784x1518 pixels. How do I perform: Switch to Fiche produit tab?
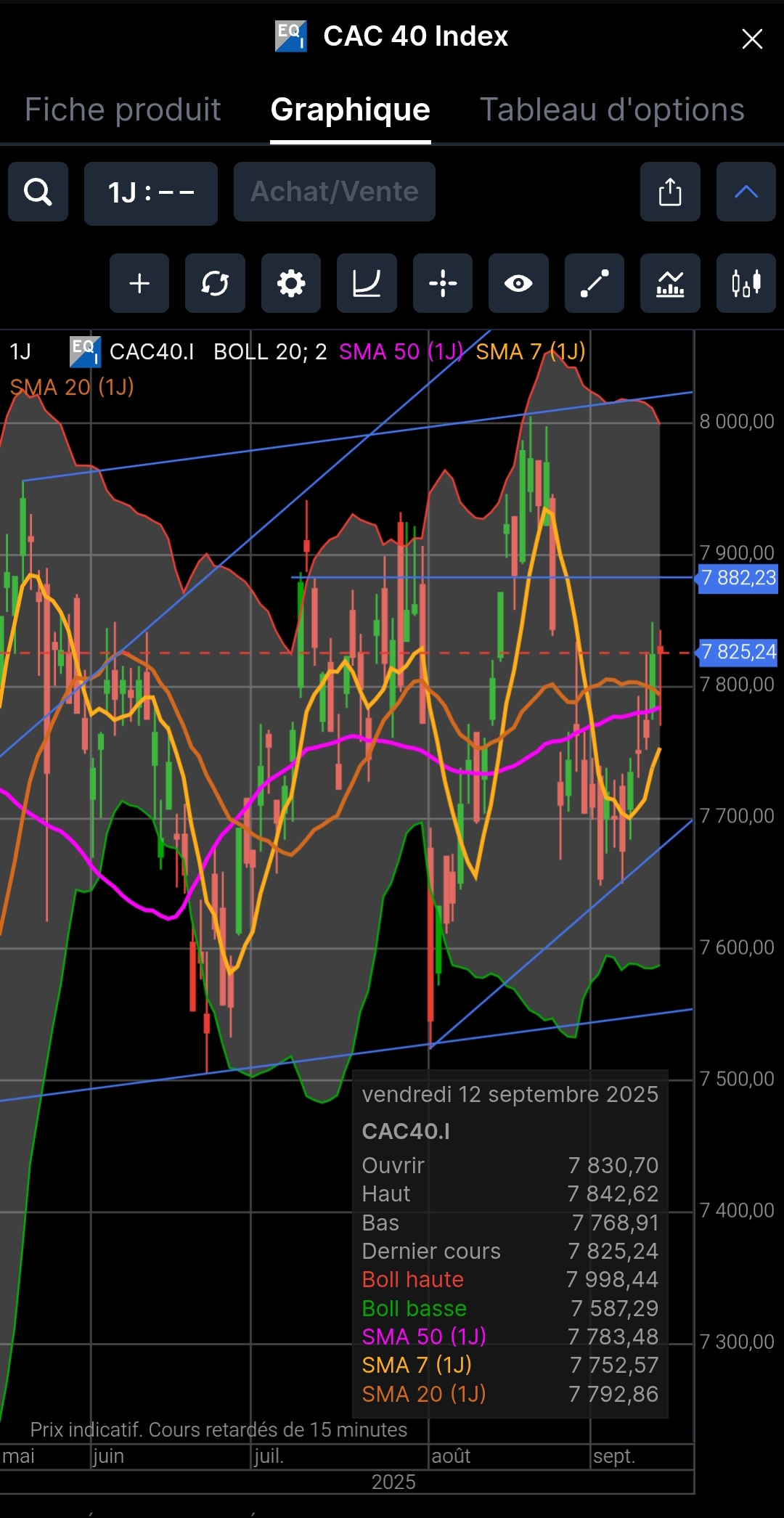coord(123,110)
